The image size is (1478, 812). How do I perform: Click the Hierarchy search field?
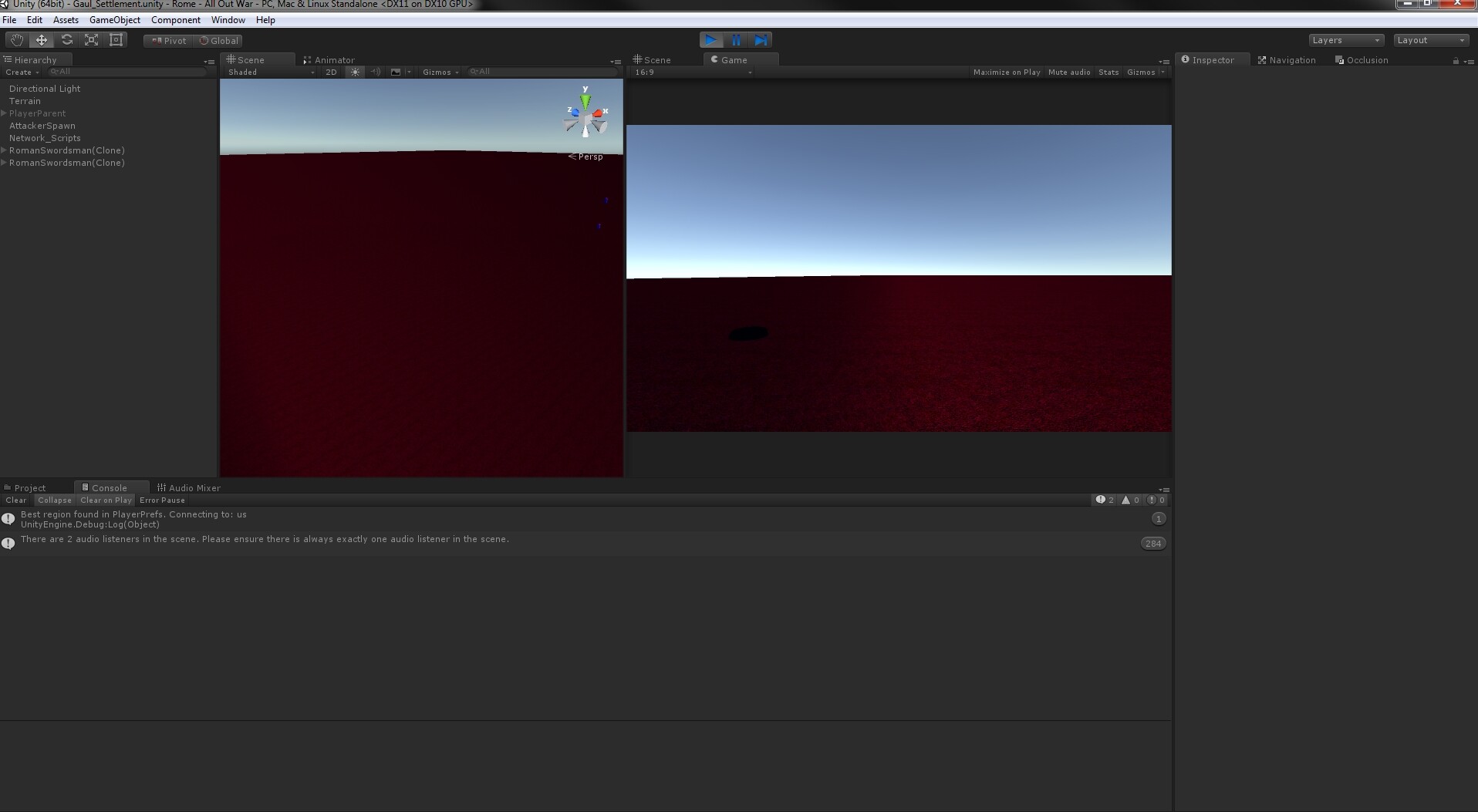pos(127,71)
